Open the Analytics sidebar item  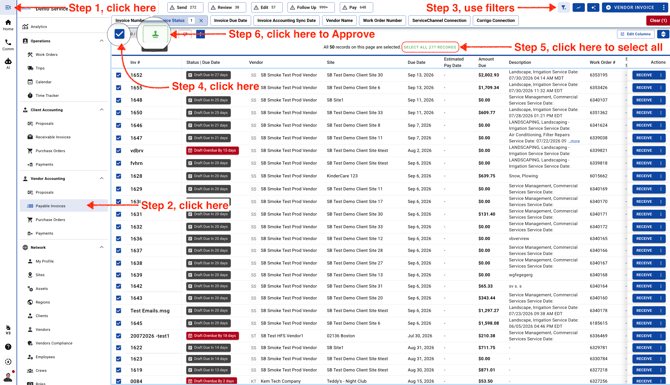[x=39, y=26]
